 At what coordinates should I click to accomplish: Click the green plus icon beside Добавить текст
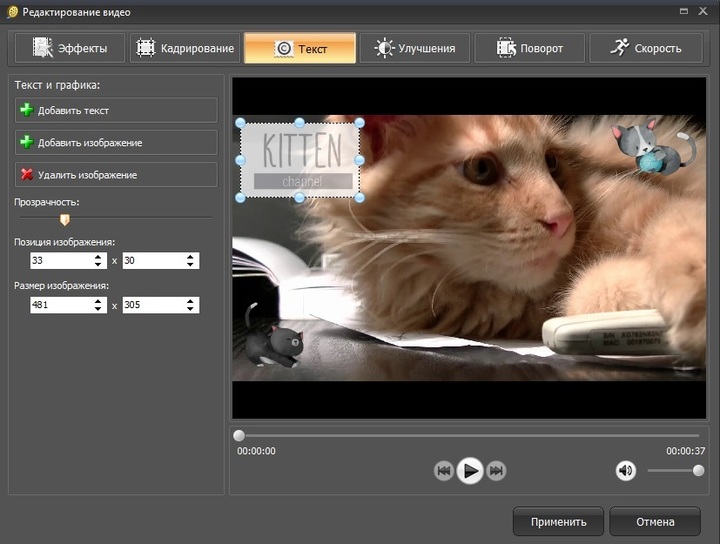tap(27, 110)
